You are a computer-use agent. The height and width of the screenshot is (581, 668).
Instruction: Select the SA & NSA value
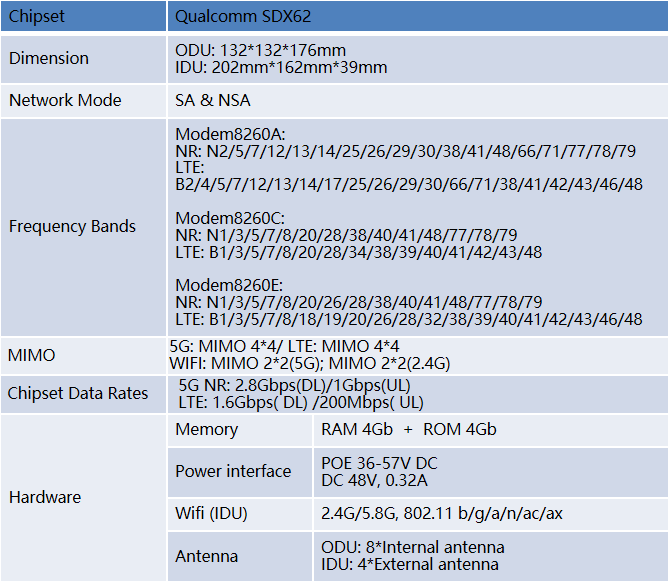[x=213, y=100]
